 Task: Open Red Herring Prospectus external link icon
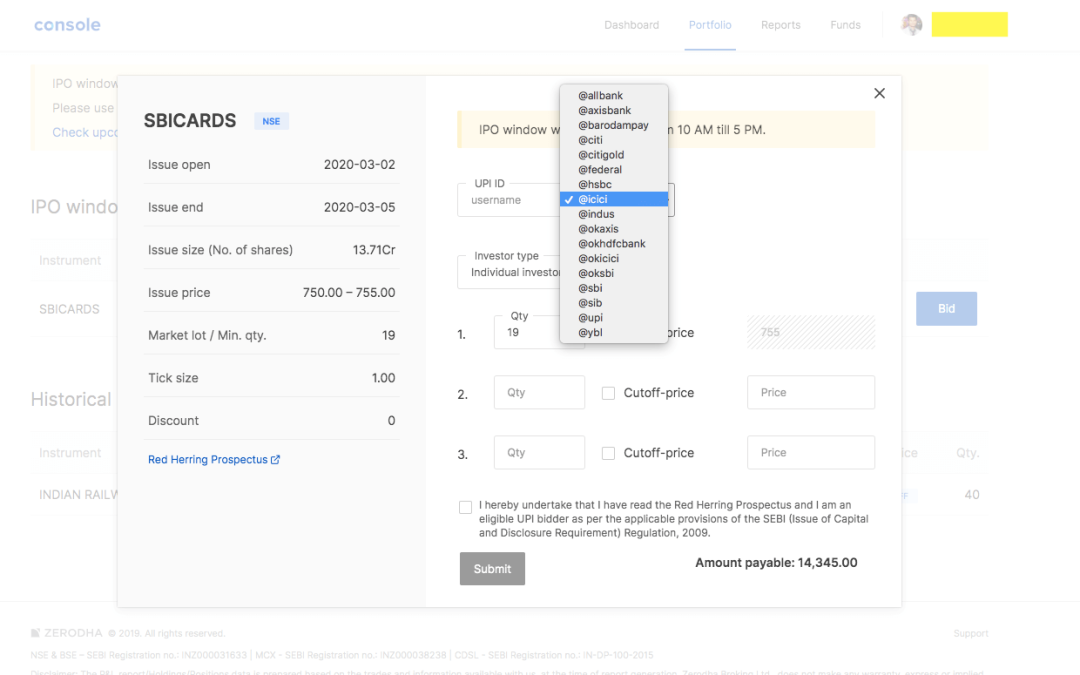coord(276,459)
